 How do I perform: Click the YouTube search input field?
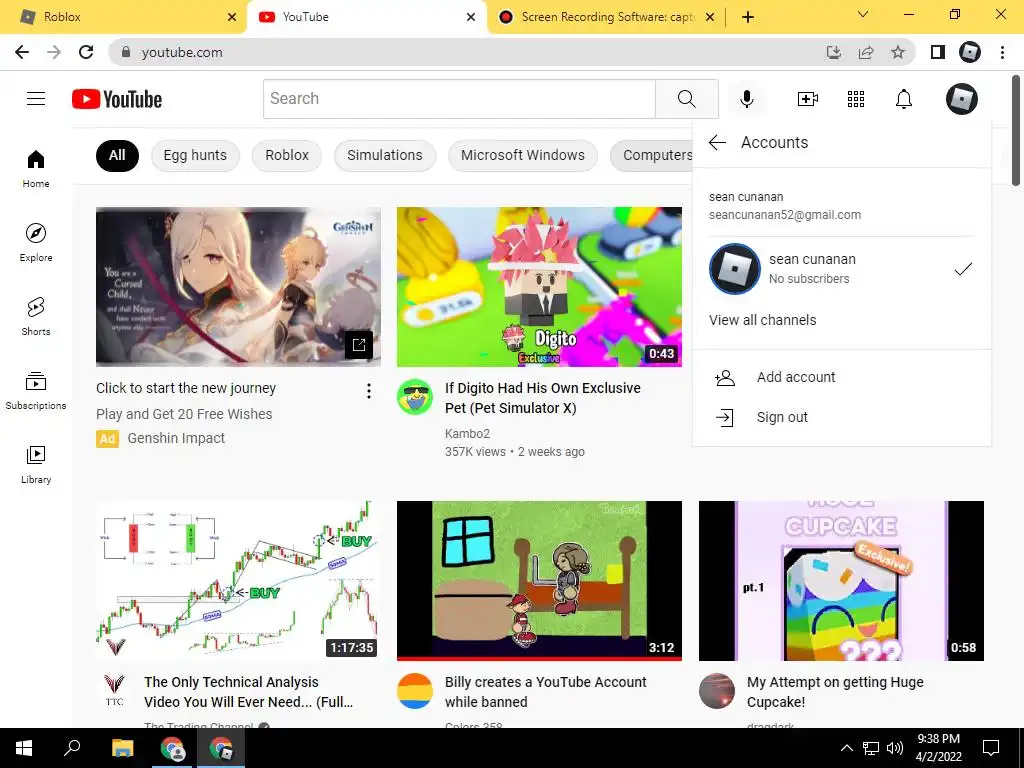click(459, 99)
